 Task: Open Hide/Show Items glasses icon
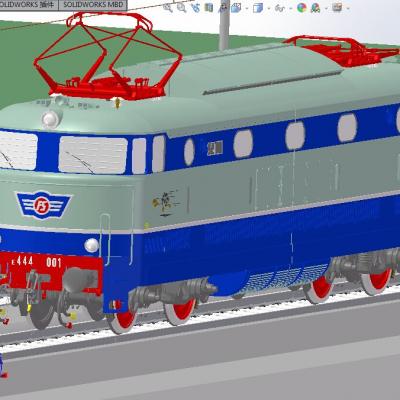[279, 8]
